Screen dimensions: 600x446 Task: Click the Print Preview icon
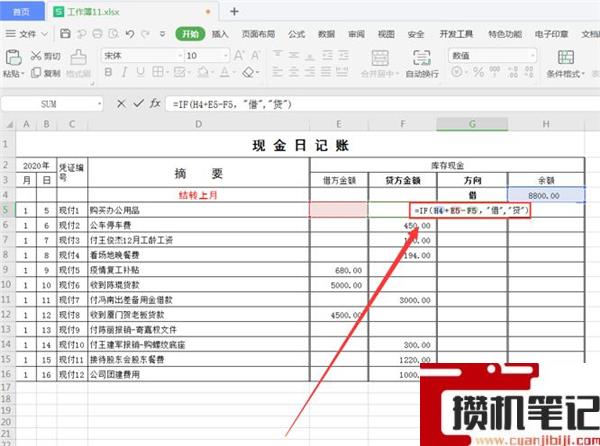[114, 34]
